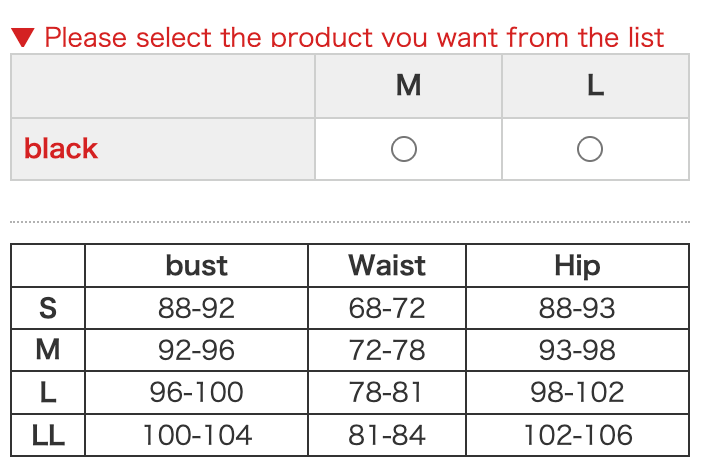Screen dimensions: 716x472
Task: Click waist value 81-84 for size LL
Action: click(x=386, y=435)
